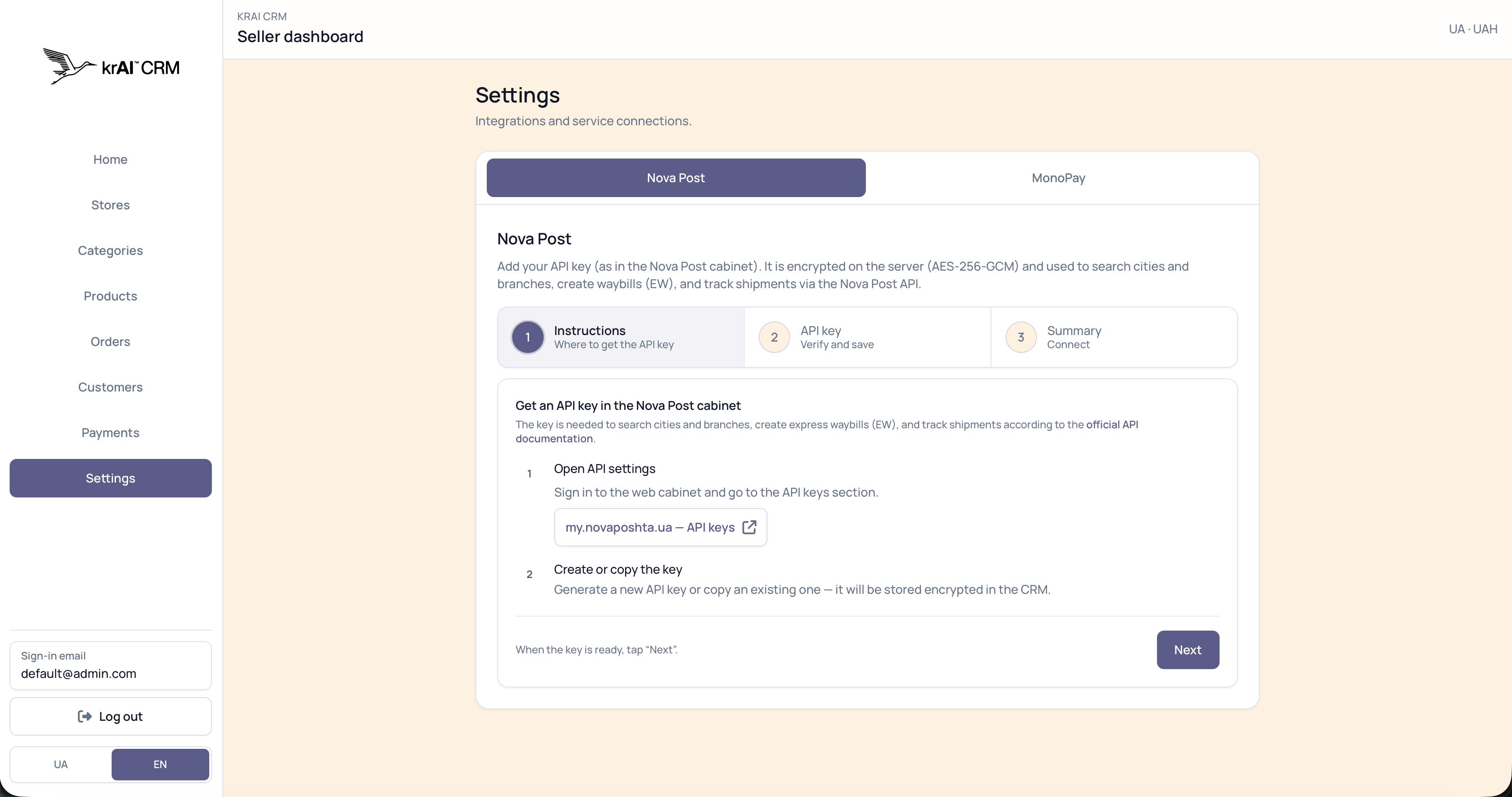Click the 'Sign in to the web cabinet' instruction
1512x797 pixels.
(x=715, y=492)
